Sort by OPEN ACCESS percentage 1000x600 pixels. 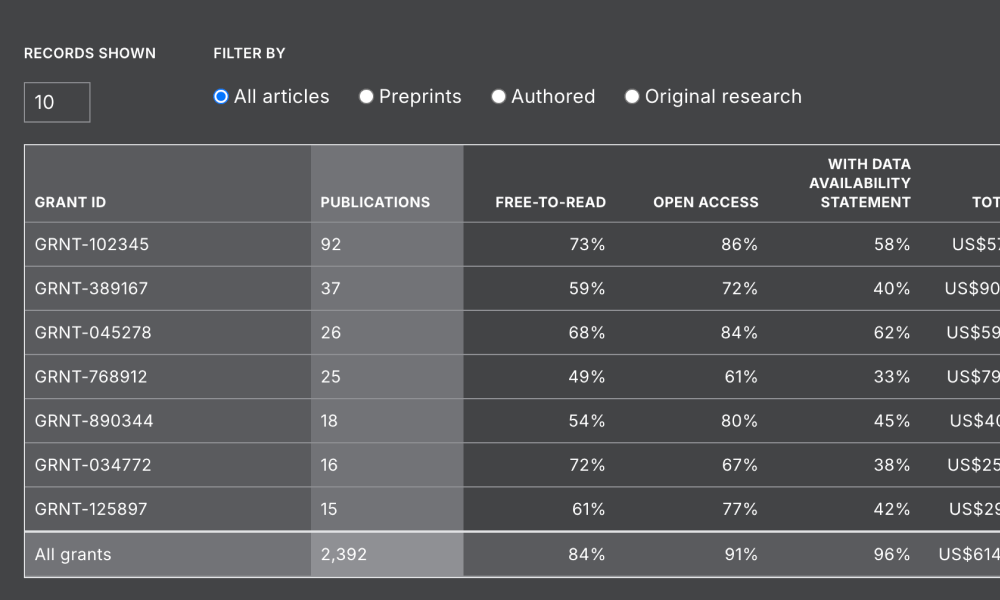(x=706, y=202)
